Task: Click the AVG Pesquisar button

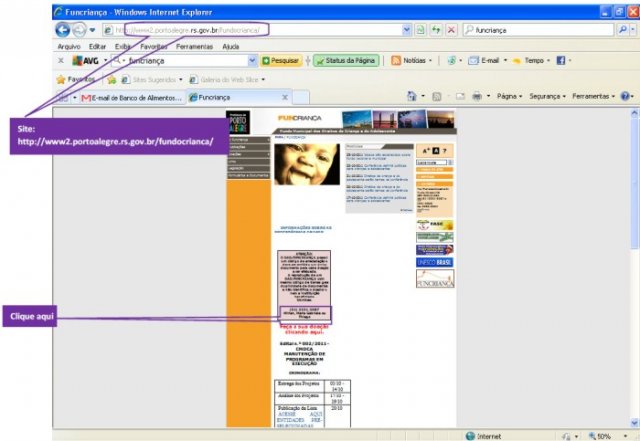Action: point(282,61)
